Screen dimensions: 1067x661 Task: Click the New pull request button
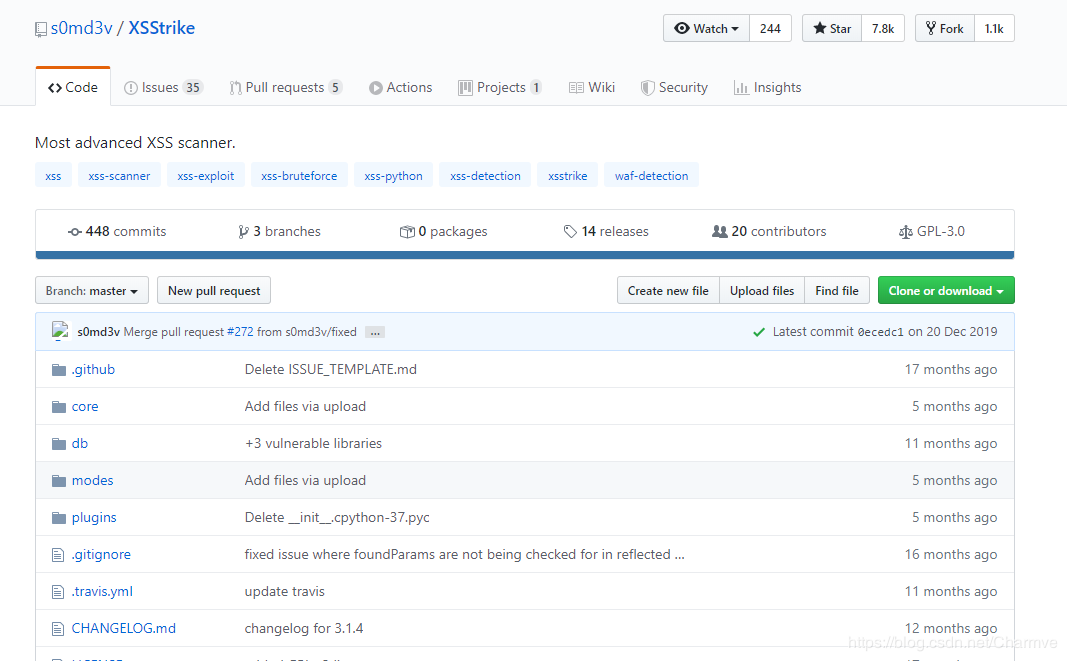(x=214, y=291)
